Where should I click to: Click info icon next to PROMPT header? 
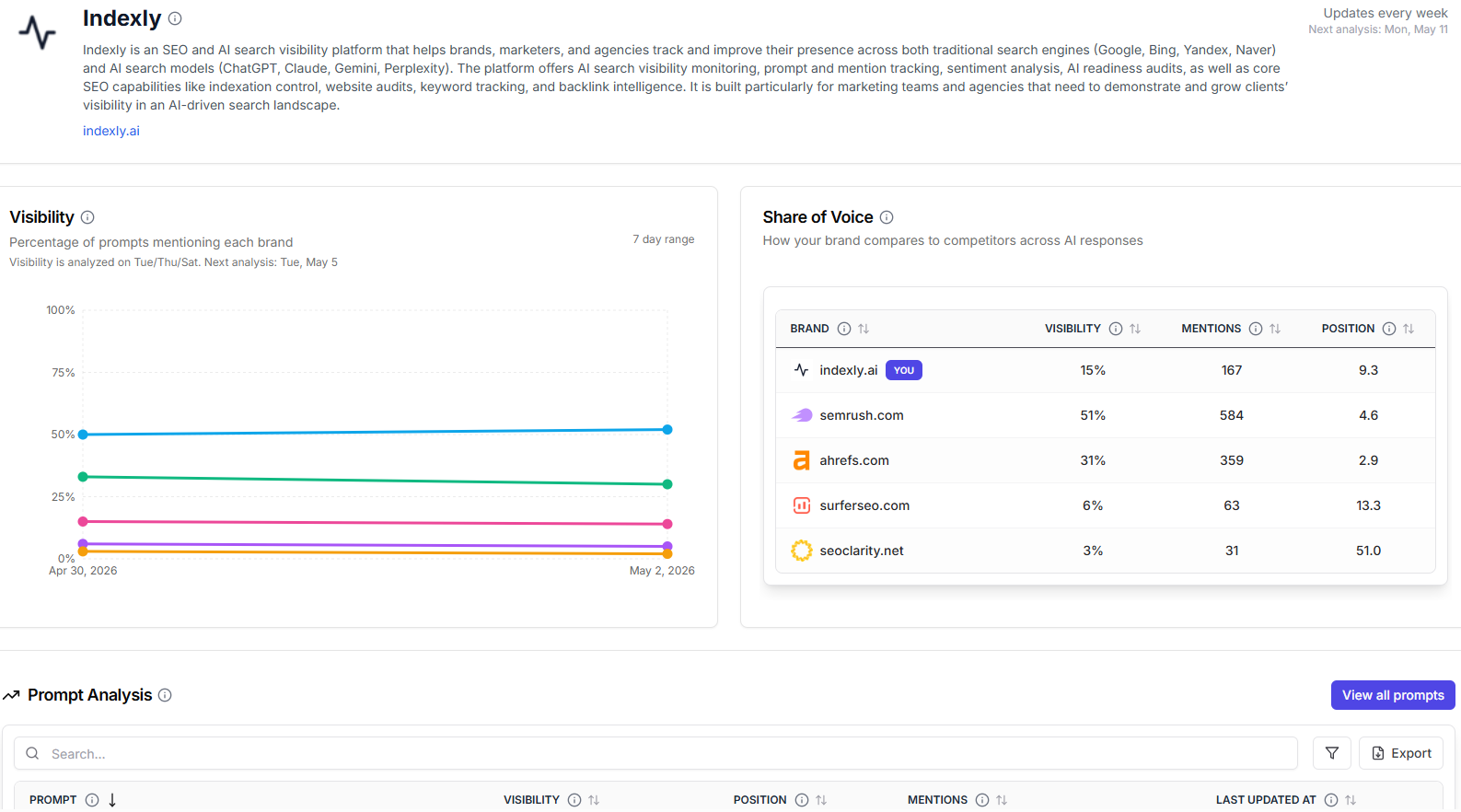pos(92,800)
